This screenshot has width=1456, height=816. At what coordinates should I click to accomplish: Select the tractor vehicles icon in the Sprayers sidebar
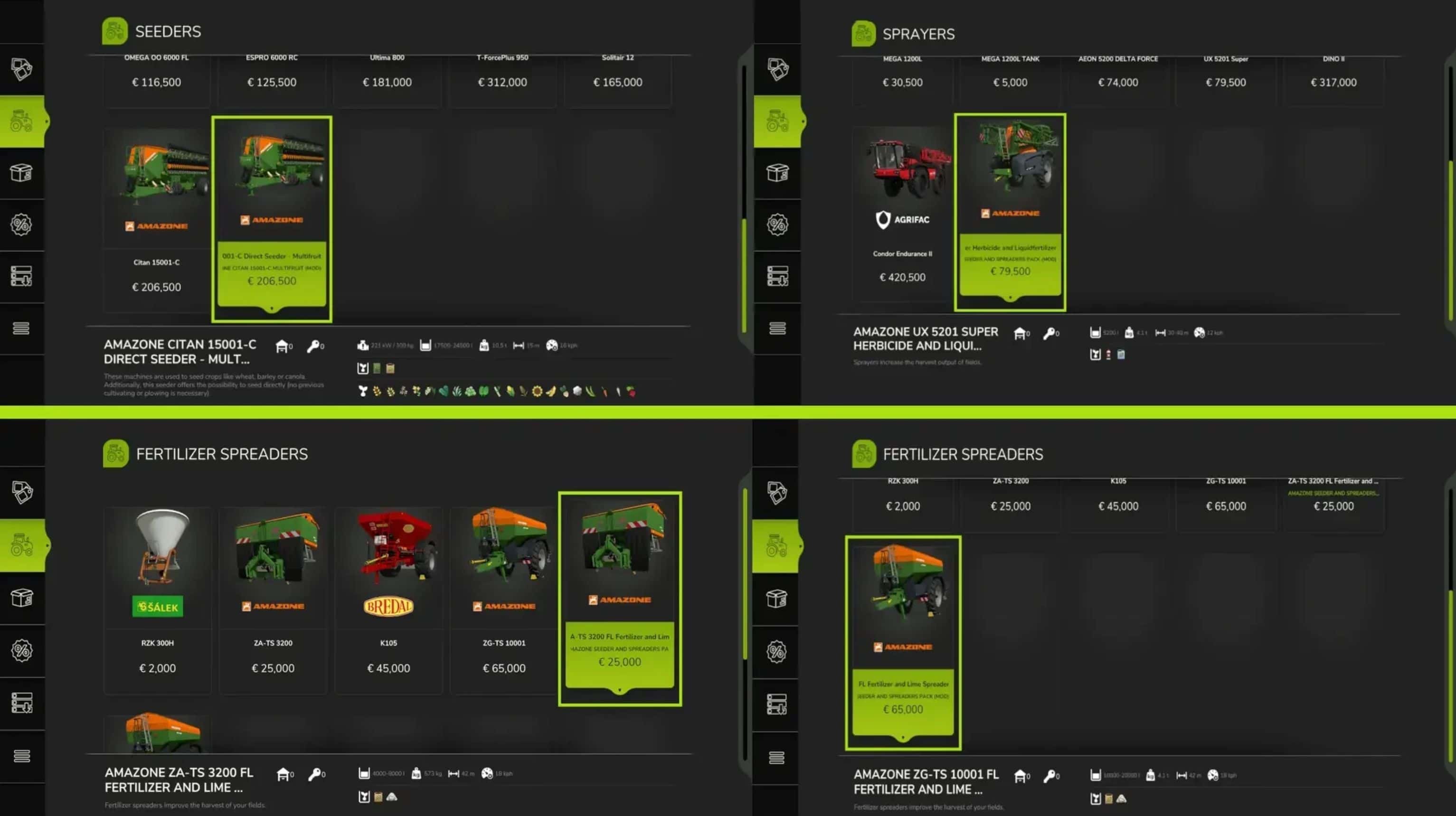pyautogui.click(x=777, y=121)
